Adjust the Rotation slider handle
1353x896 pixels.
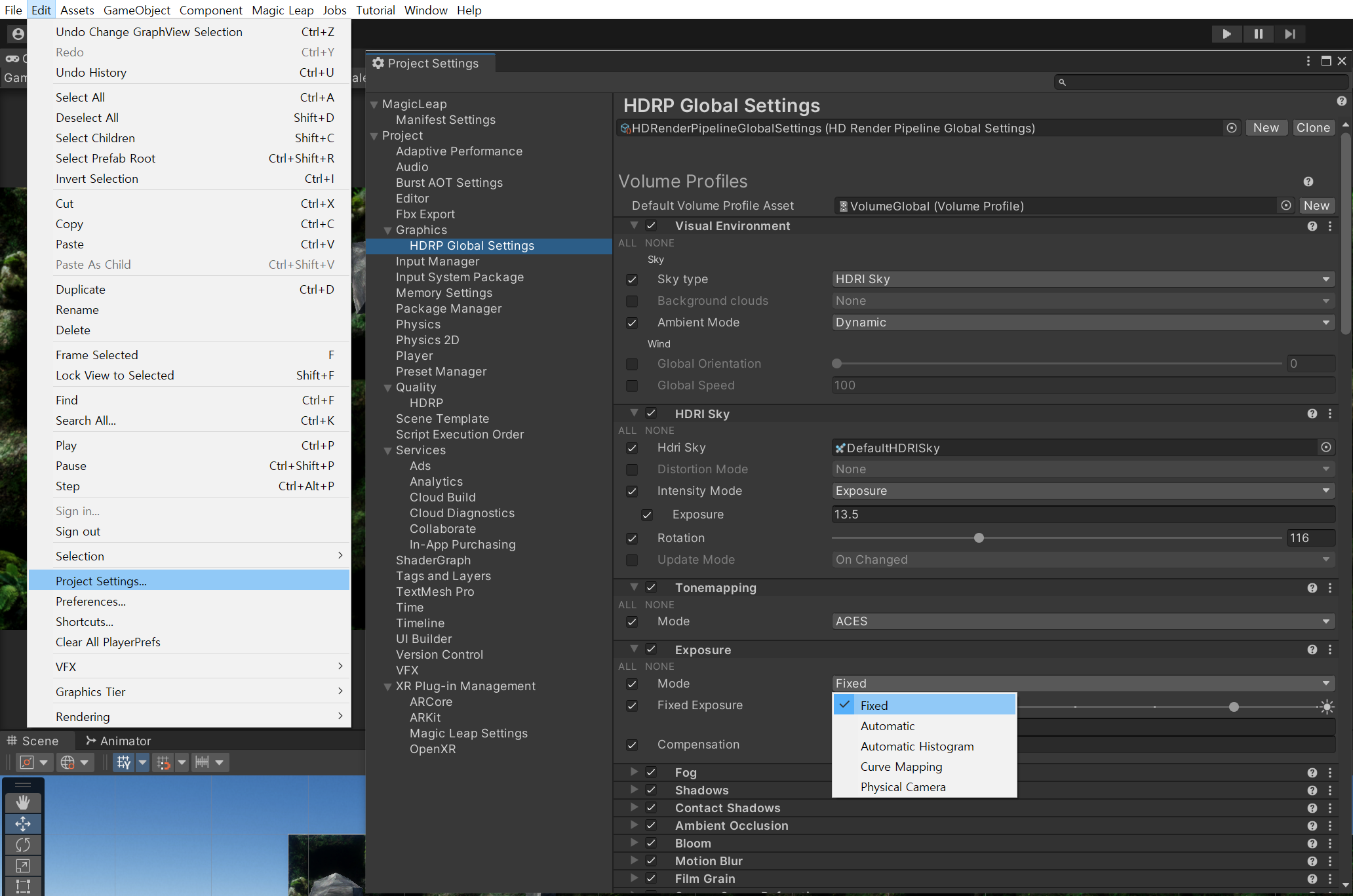pyautogui.click(x=979, y=538)
